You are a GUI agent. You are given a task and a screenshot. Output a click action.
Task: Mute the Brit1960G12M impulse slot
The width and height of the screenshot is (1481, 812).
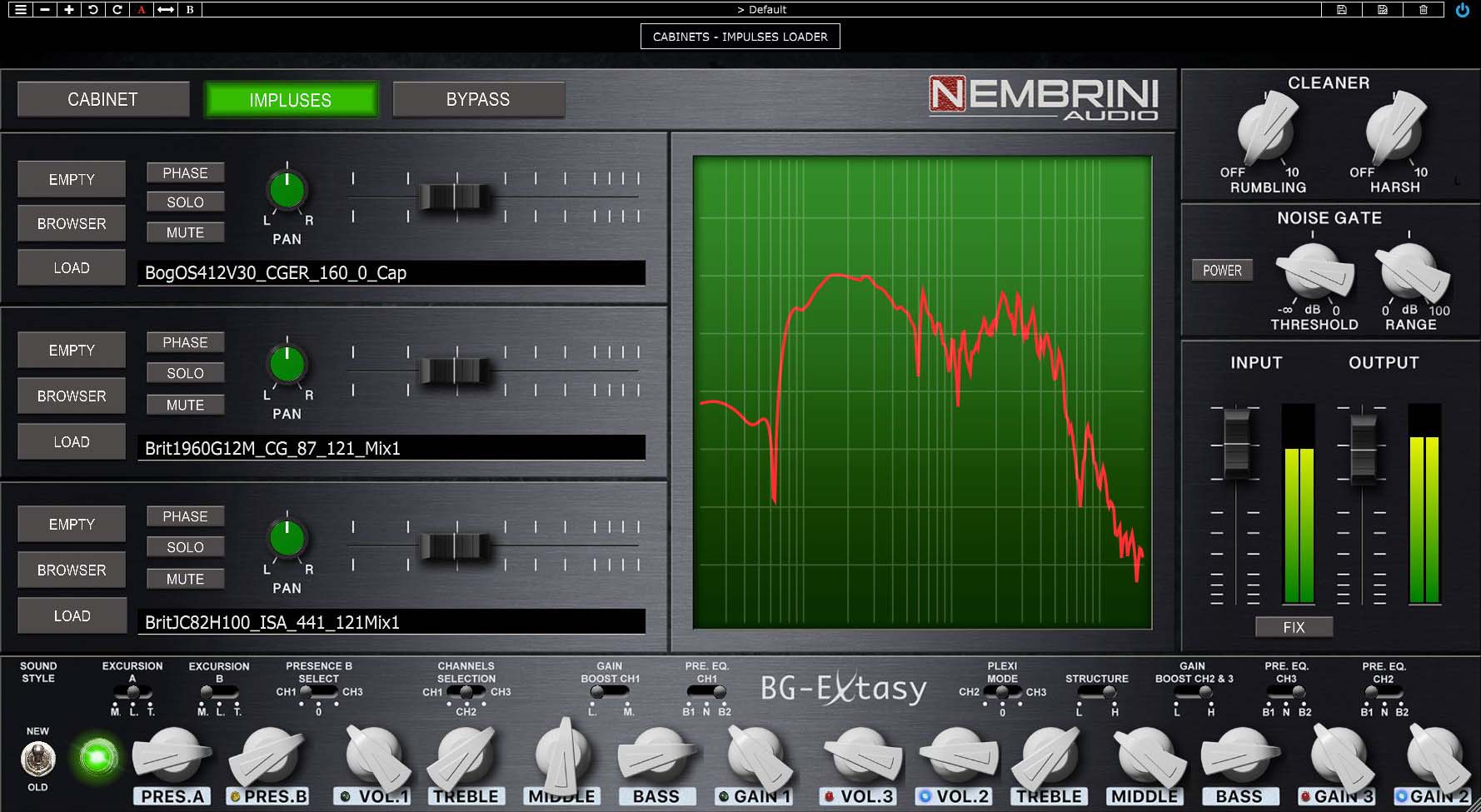click(185, 404)
